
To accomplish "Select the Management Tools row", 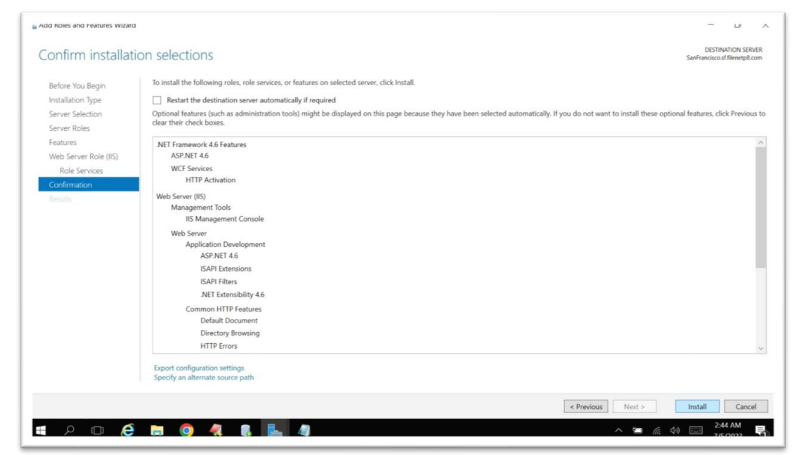I will coord(201,208).
